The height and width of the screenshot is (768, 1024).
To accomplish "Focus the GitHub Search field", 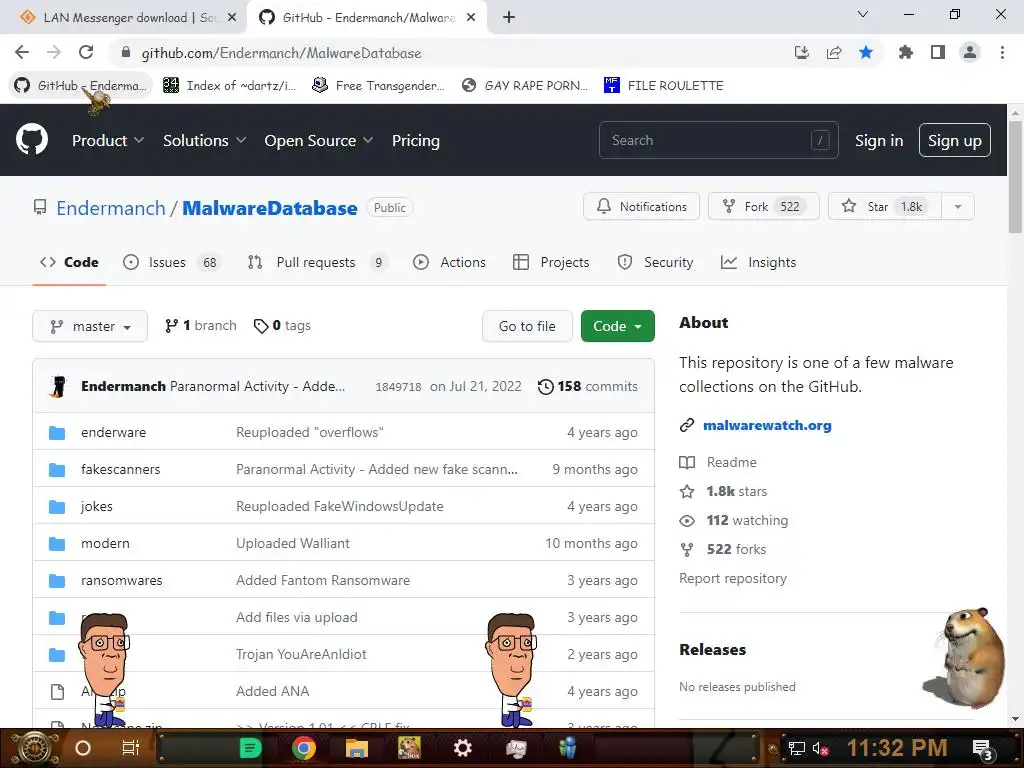I will (x=718, y=140).
